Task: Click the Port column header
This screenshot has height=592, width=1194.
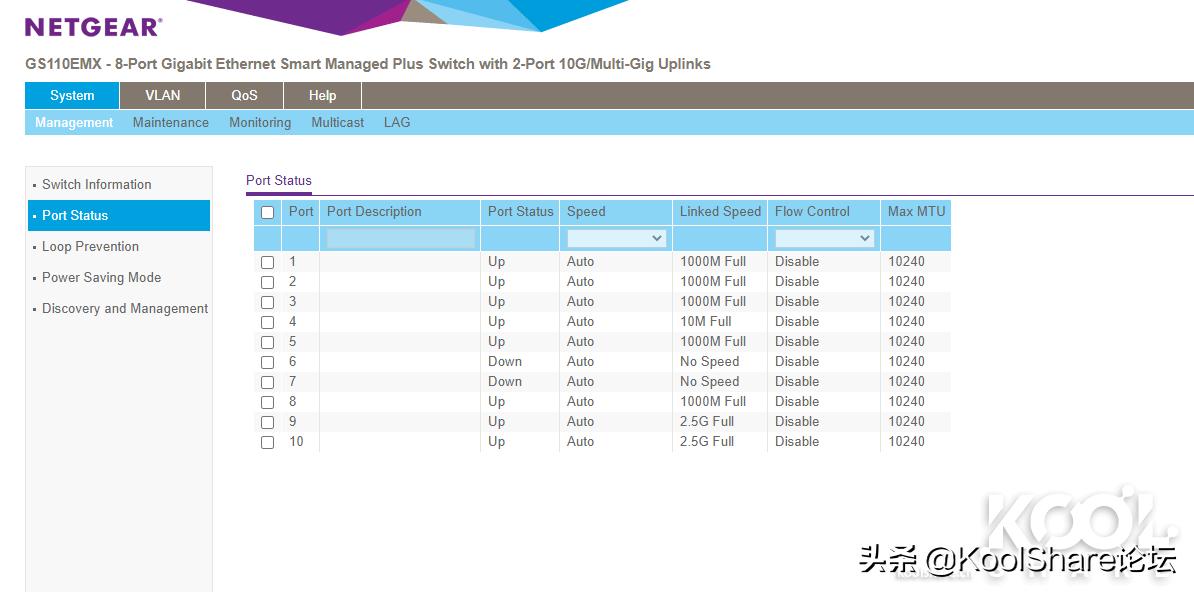Action: click(x=301, y=212)
